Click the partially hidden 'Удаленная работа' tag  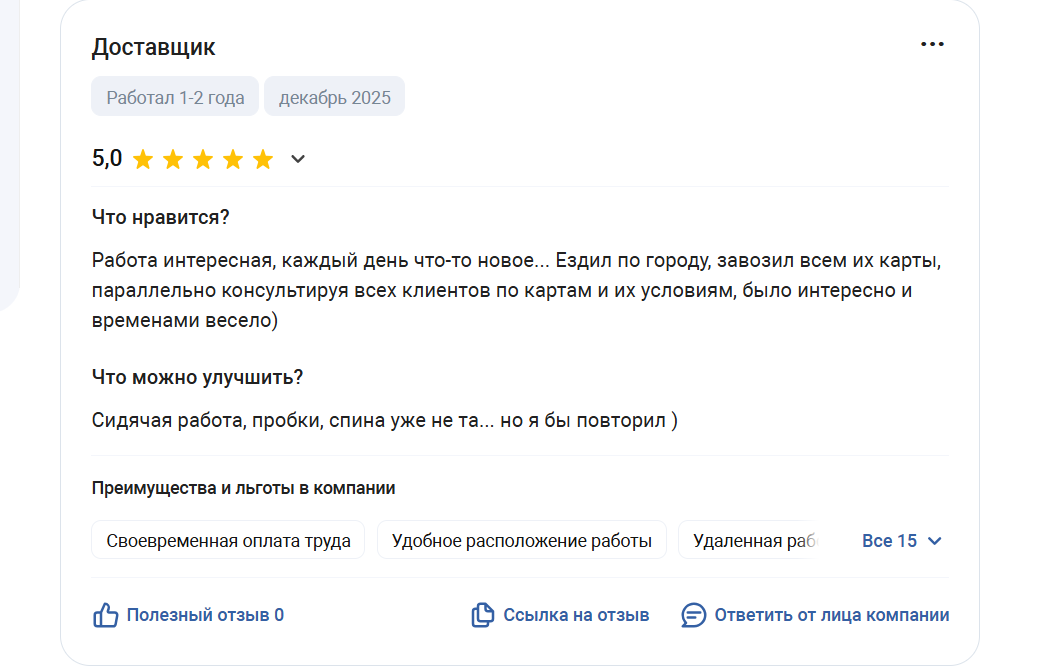(750, 541)
